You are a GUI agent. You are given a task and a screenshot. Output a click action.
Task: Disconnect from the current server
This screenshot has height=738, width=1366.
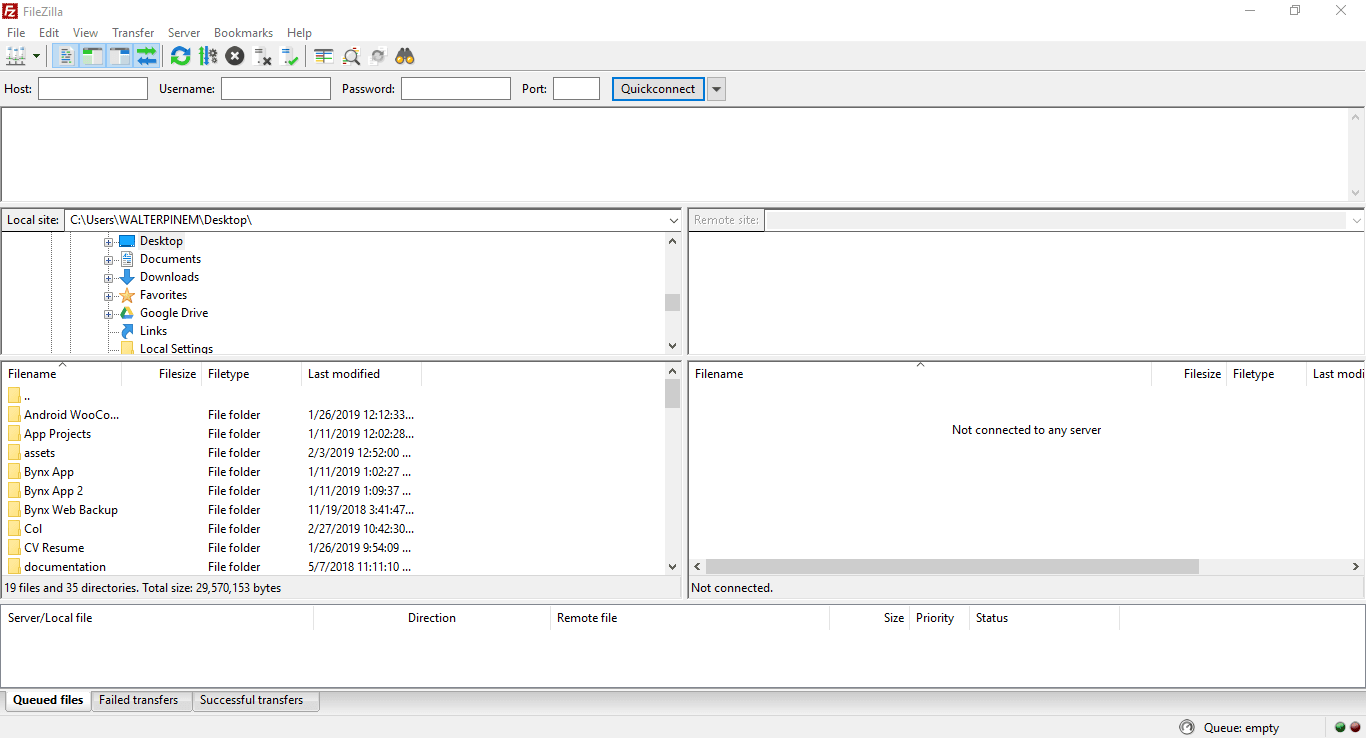(263, 56)
